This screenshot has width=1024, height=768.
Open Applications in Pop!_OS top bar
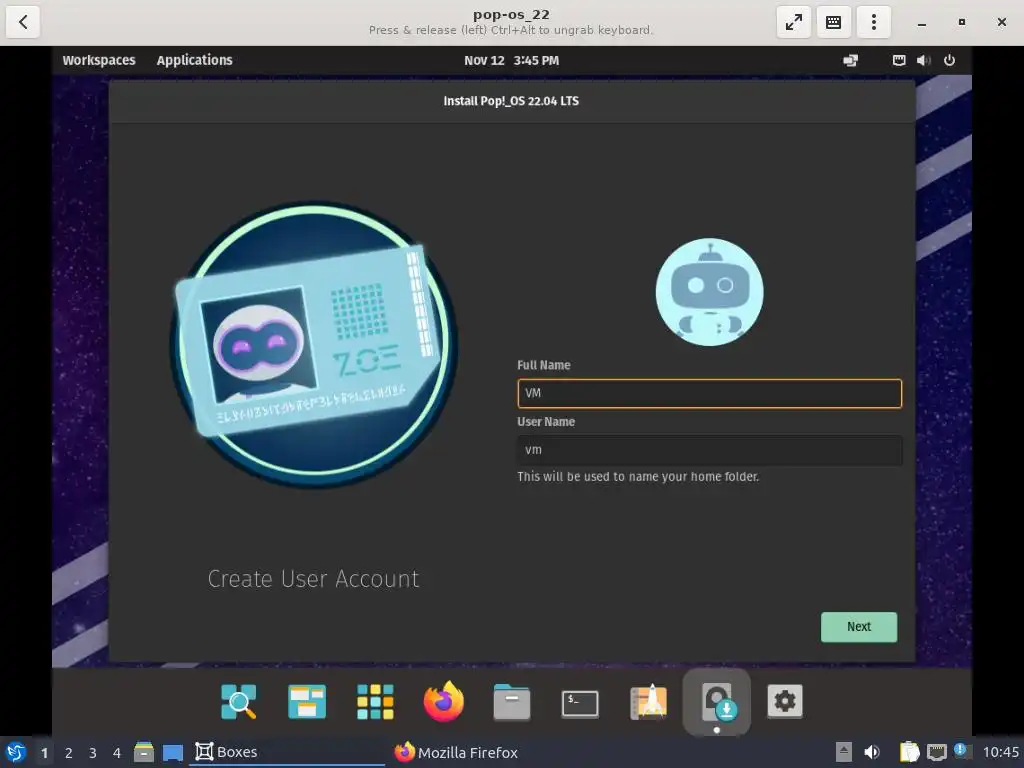pos(195,60)
